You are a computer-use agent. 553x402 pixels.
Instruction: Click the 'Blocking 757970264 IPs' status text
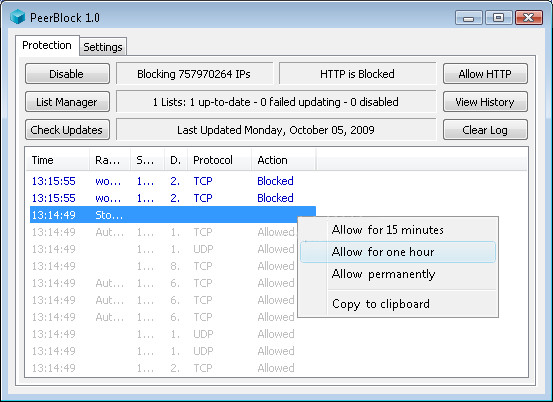(194, 74)
